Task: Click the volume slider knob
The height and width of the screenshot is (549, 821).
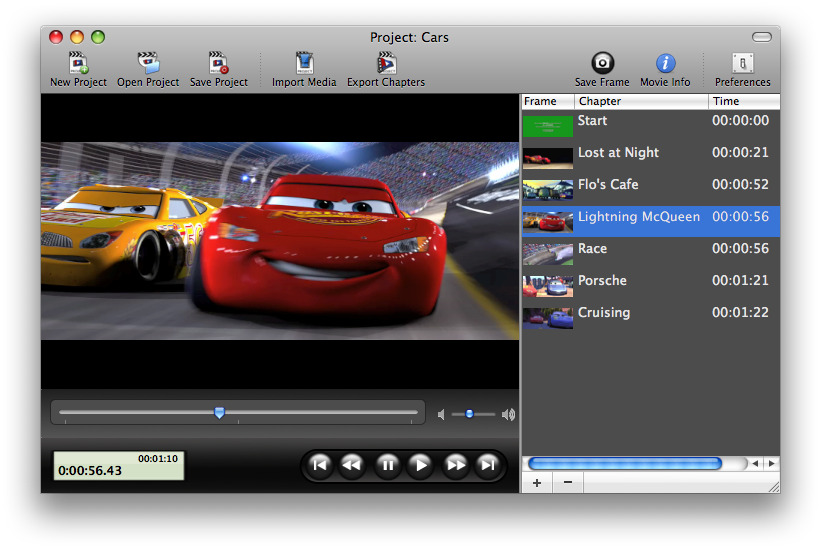Action: coord(470,414)
